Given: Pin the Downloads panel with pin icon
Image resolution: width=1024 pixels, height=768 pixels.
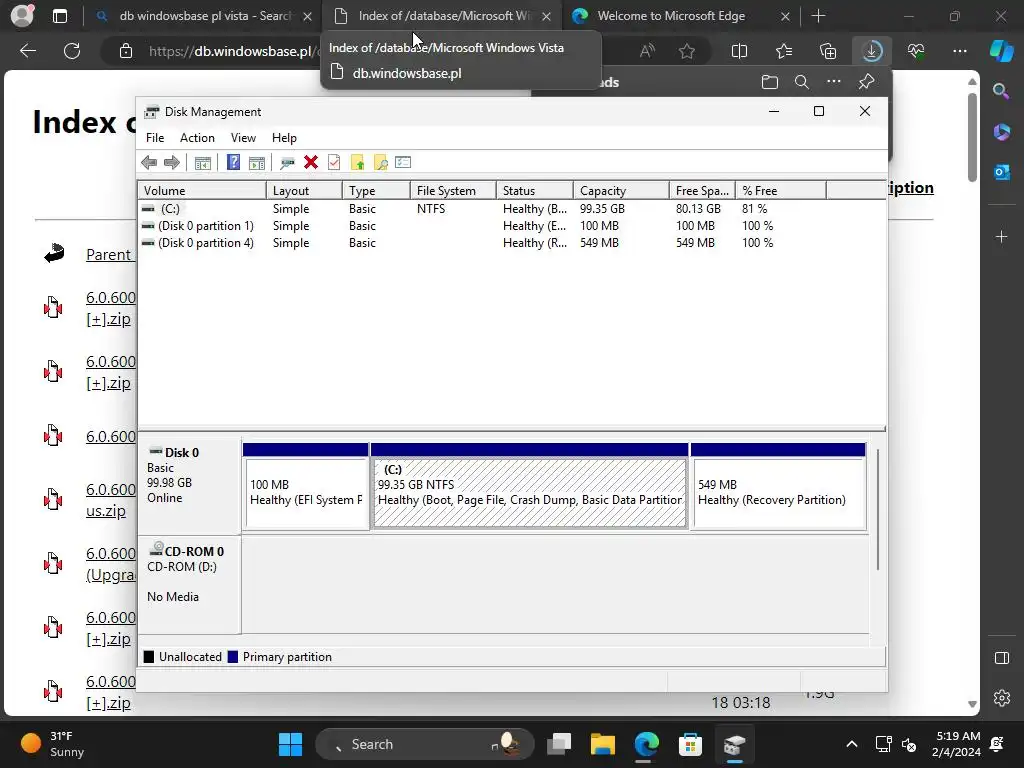Looking at the screenshot, I should [866, 82].
